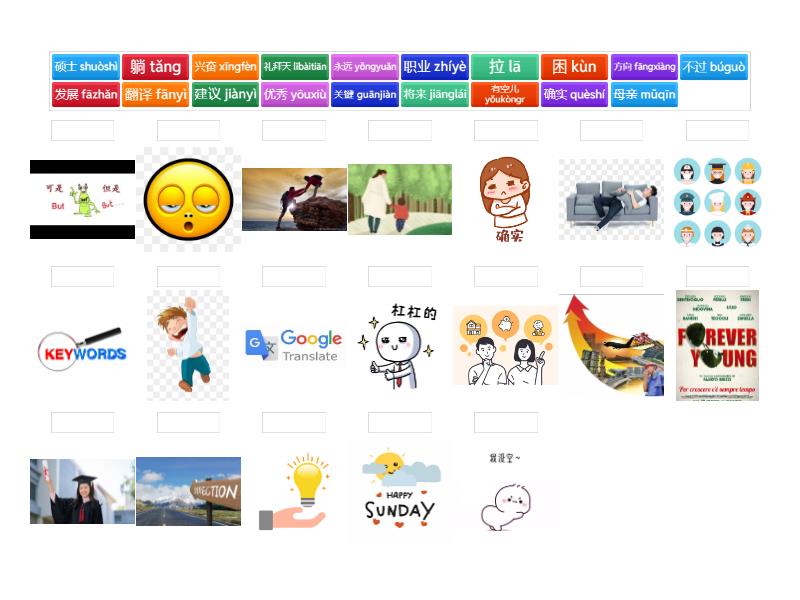
Task: Click the Google Translate logo image
Action: [x=294, y=346]
